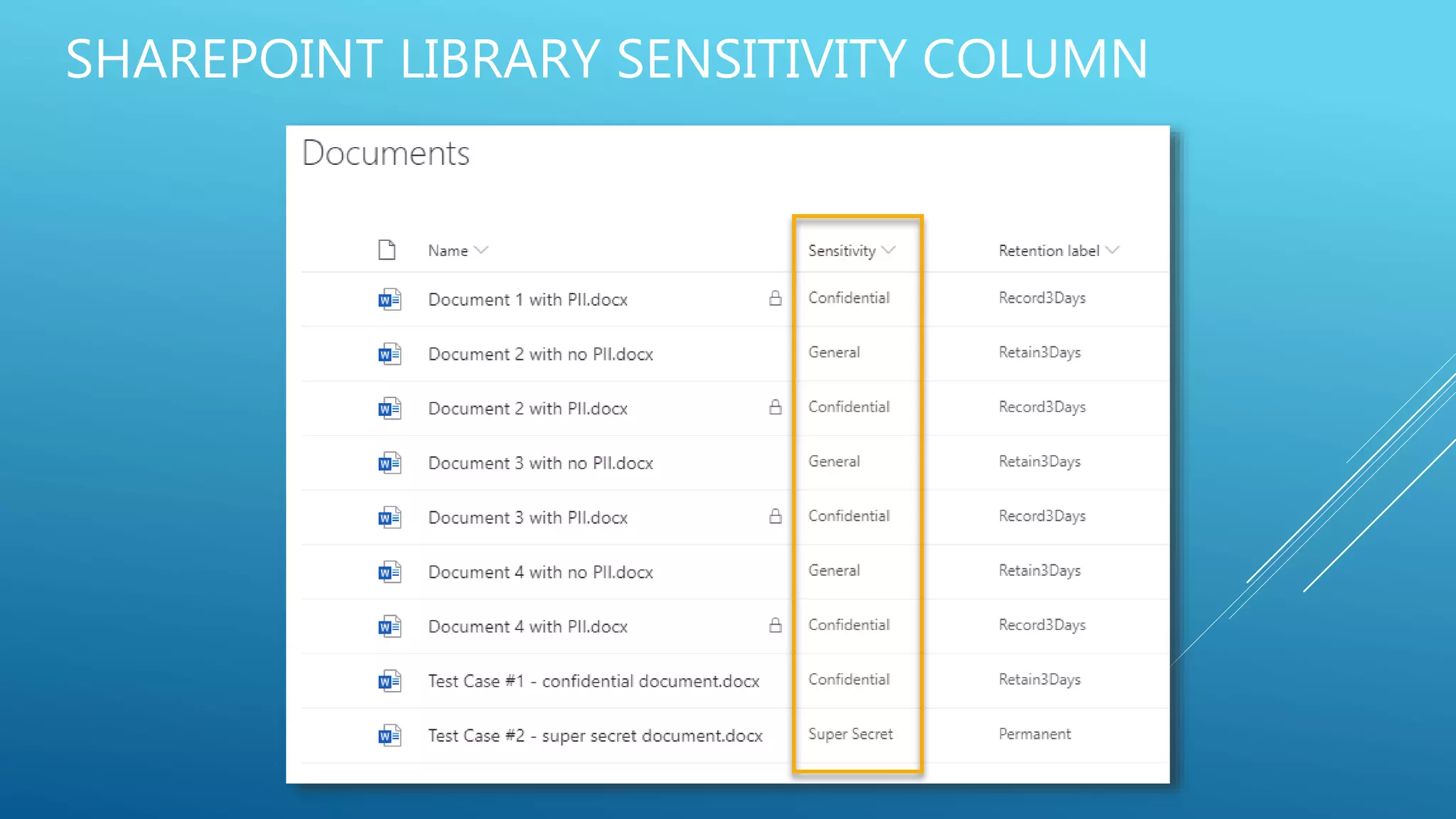Open Document 4 with no PII.docx

pyautogui.click(x=540, y=572)
